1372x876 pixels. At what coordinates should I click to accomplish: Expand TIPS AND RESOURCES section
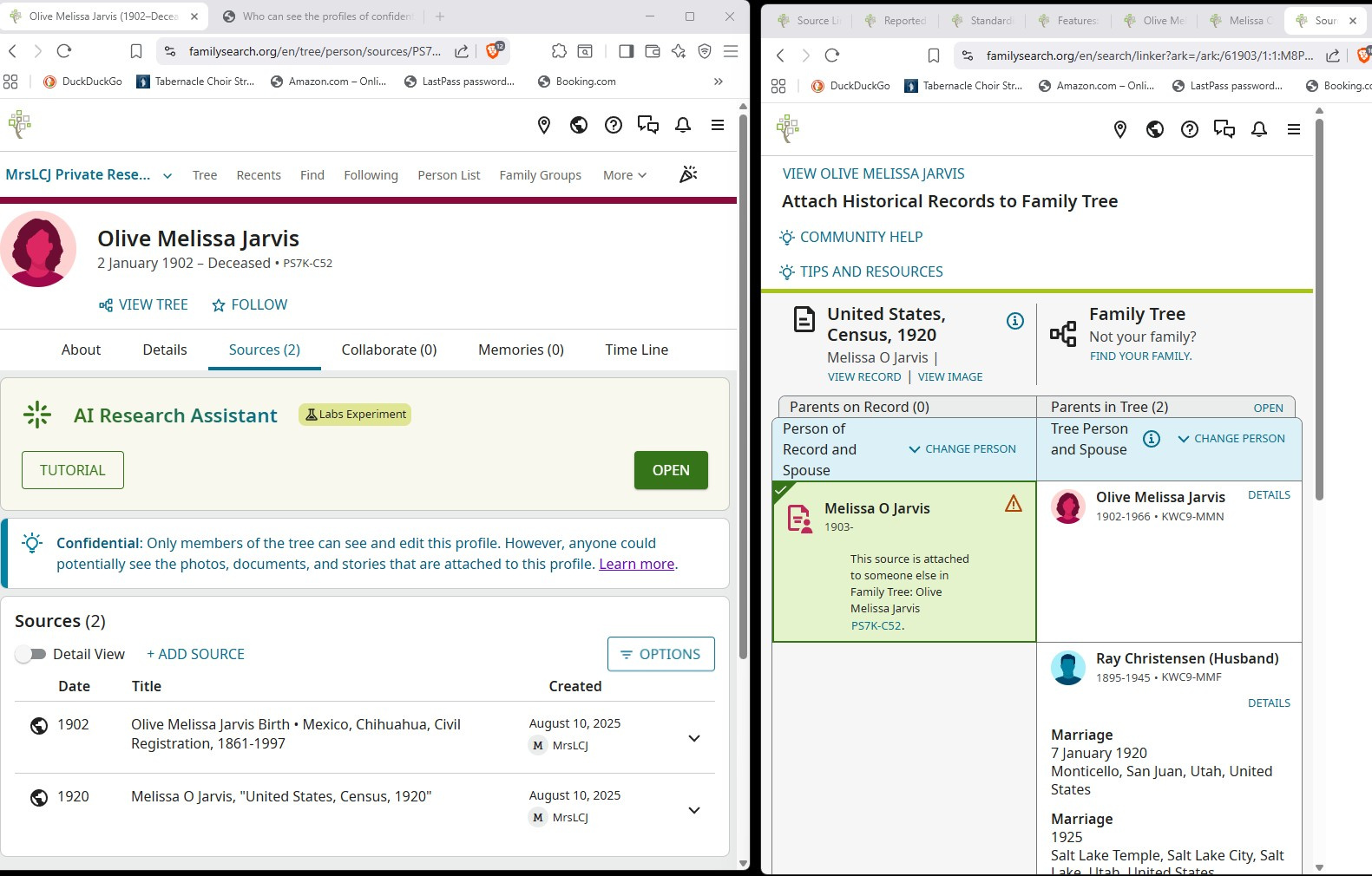[861, 271]
